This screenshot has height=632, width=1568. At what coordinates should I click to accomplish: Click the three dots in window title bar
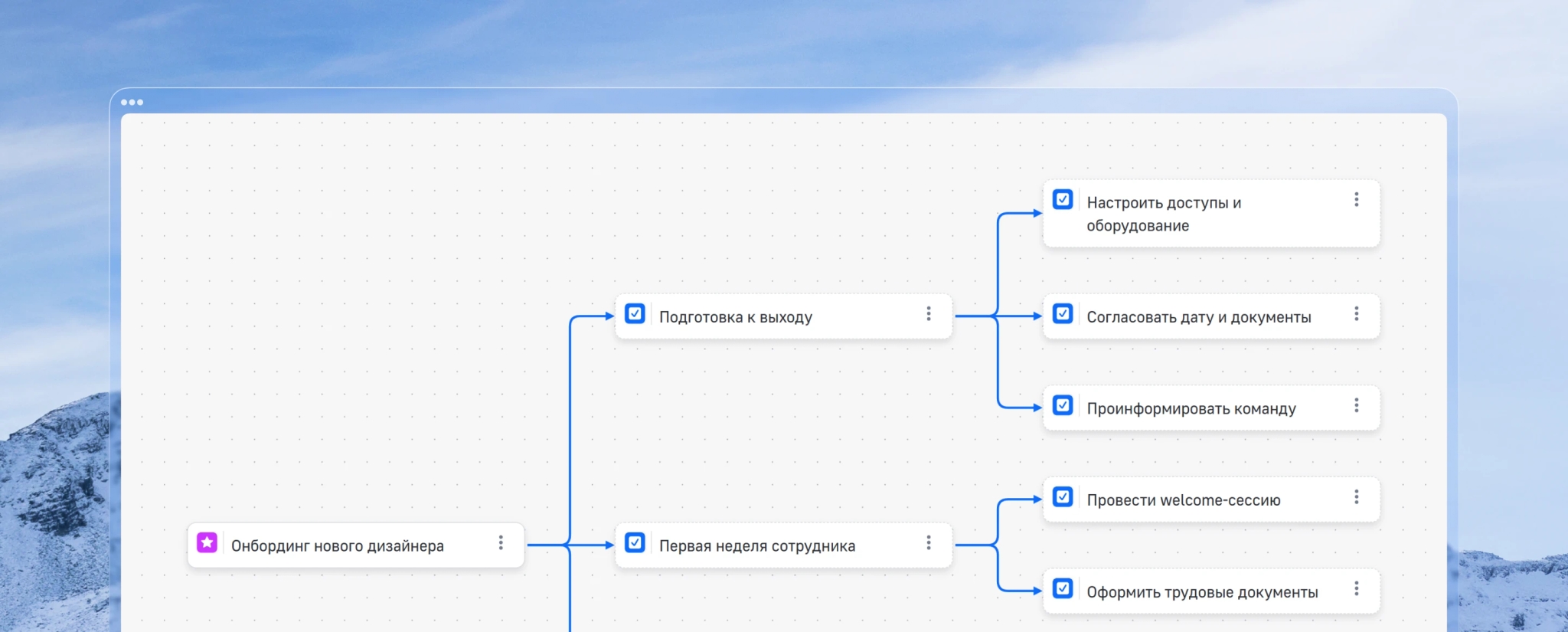(x=132, y=102)
